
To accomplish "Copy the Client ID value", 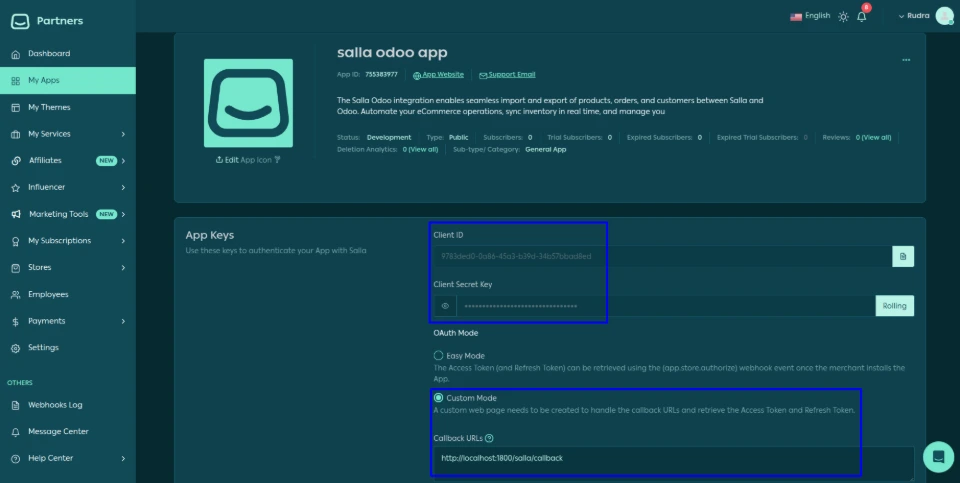I will pyautogui.click(x=902, y=257).
